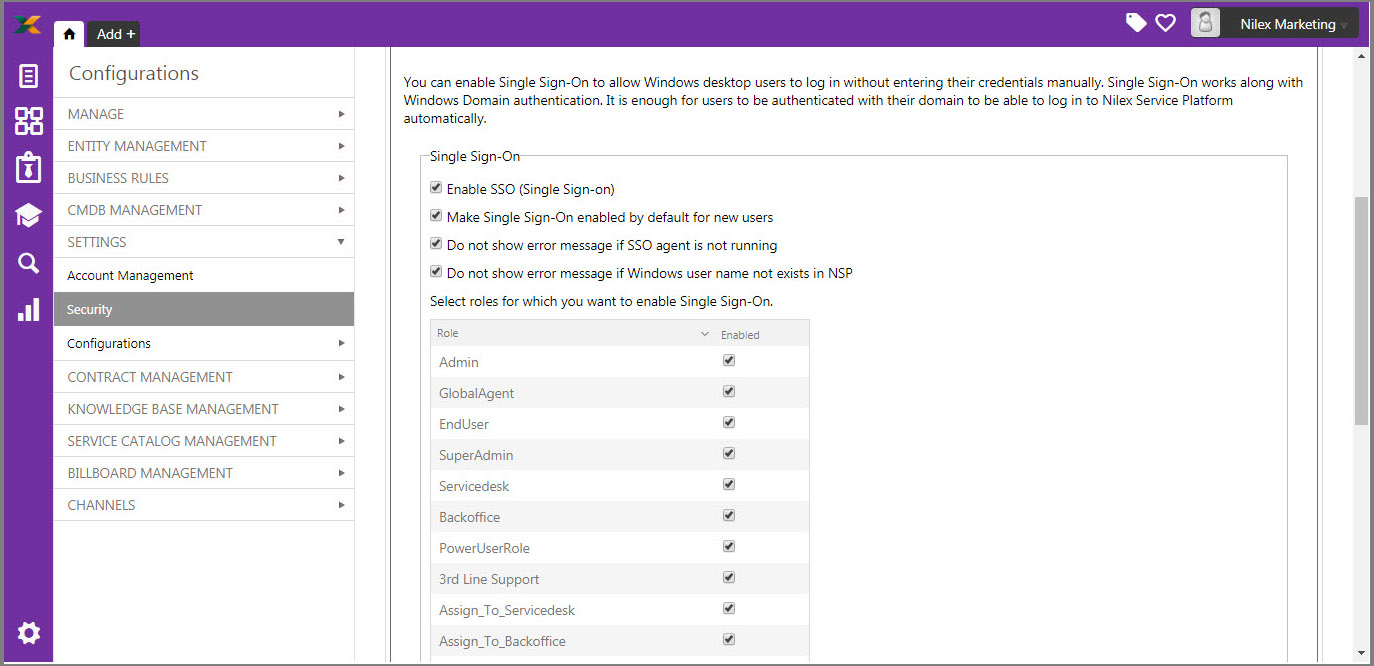Screen dimensions: 1374x666
Task: Expand CONTRACT MANAGEMENT section
Action: pos(204,377)
